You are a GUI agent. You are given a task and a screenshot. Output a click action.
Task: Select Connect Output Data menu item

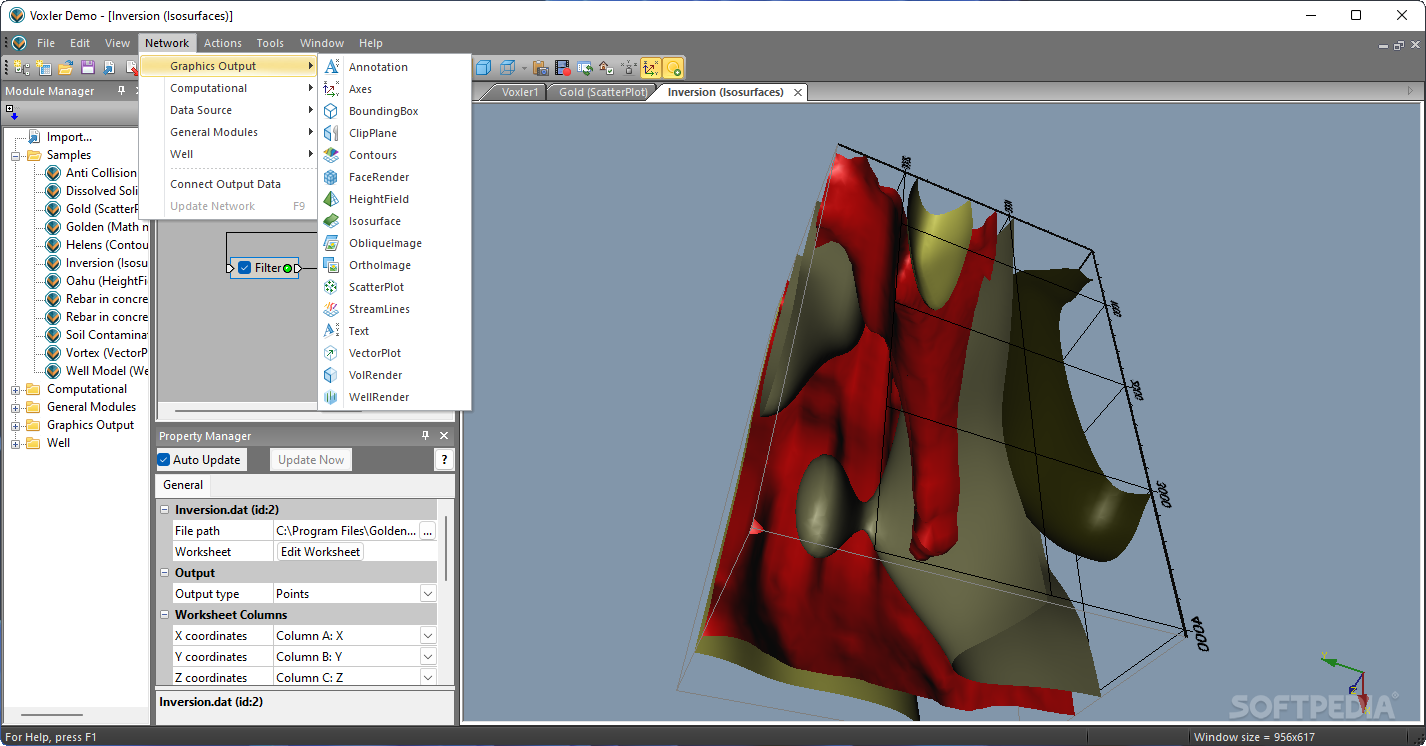228,184
